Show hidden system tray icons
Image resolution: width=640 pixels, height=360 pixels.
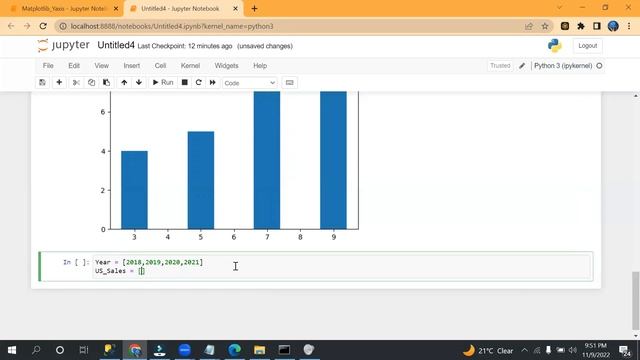click(x=524, y=350)
